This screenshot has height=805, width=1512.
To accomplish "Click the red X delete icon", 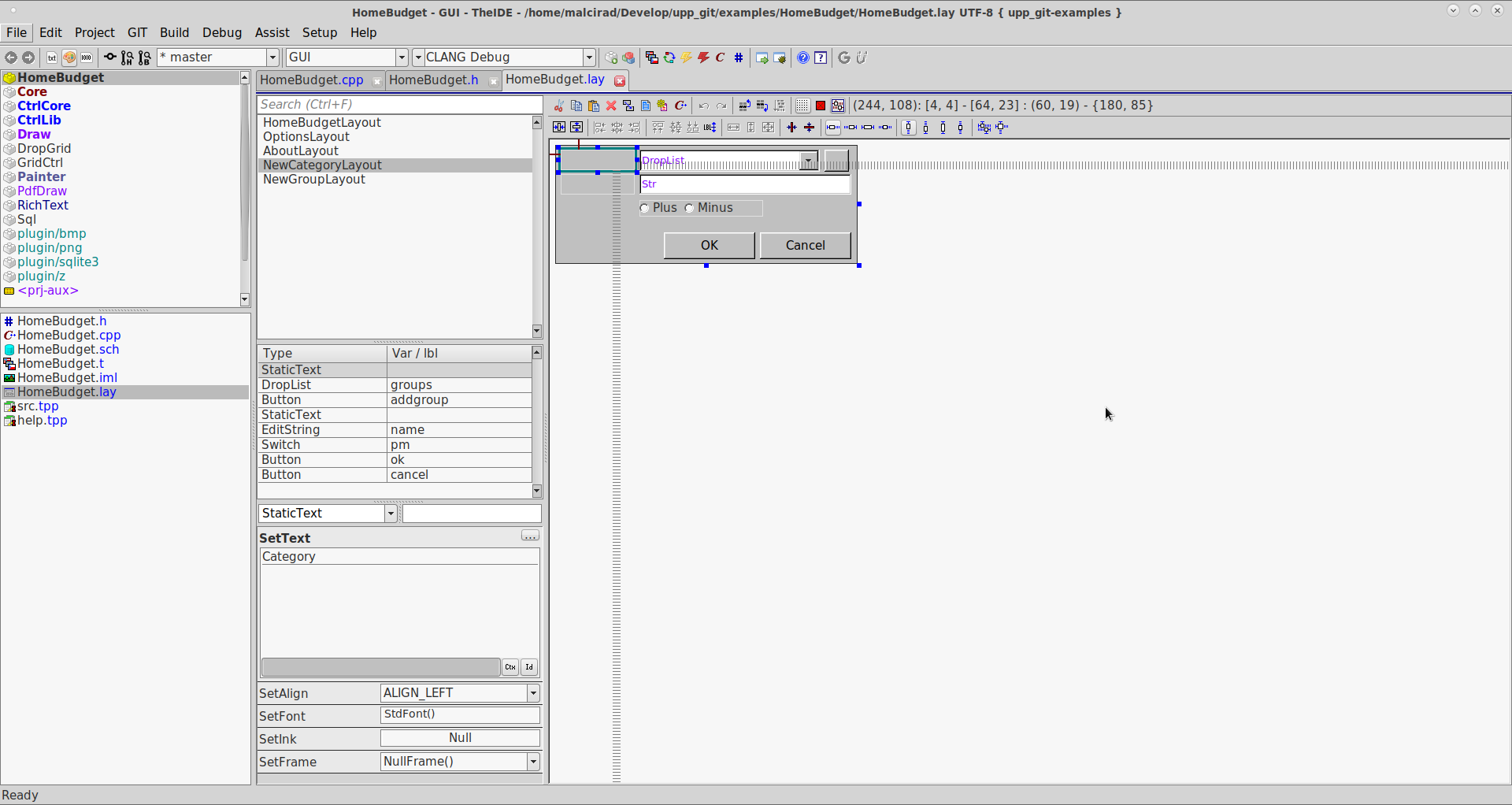I will 611,106.
